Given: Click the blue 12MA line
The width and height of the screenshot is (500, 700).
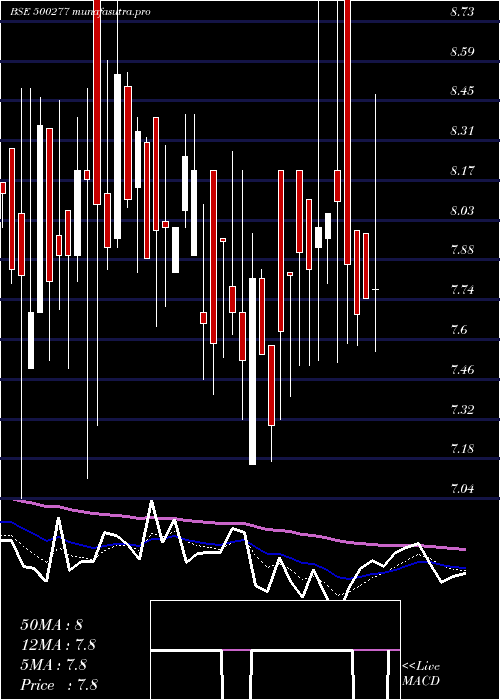Looking at the screenshot, I should pyautogui.click(x=232, y=542).
